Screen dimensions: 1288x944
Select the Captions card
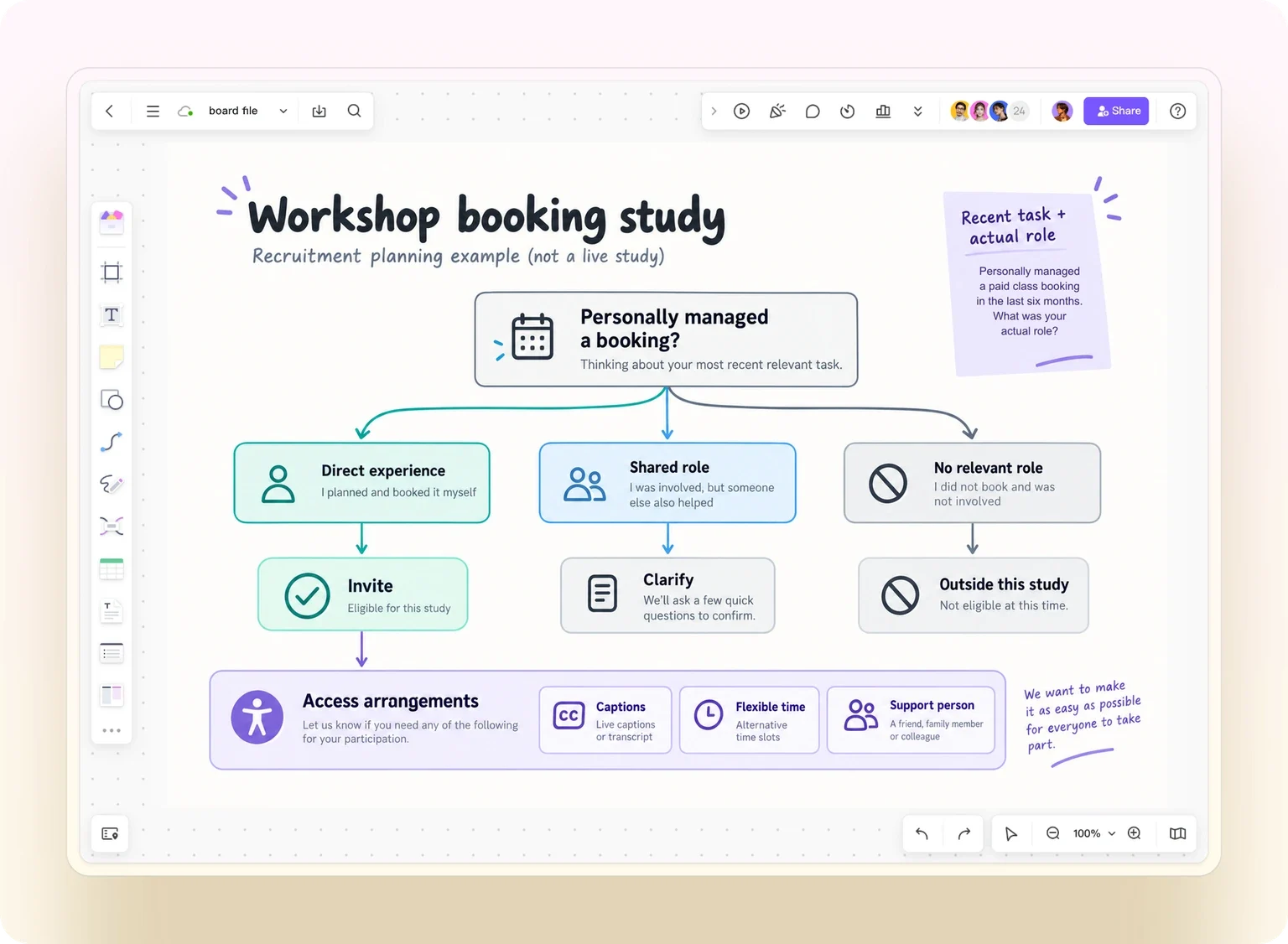605,720
